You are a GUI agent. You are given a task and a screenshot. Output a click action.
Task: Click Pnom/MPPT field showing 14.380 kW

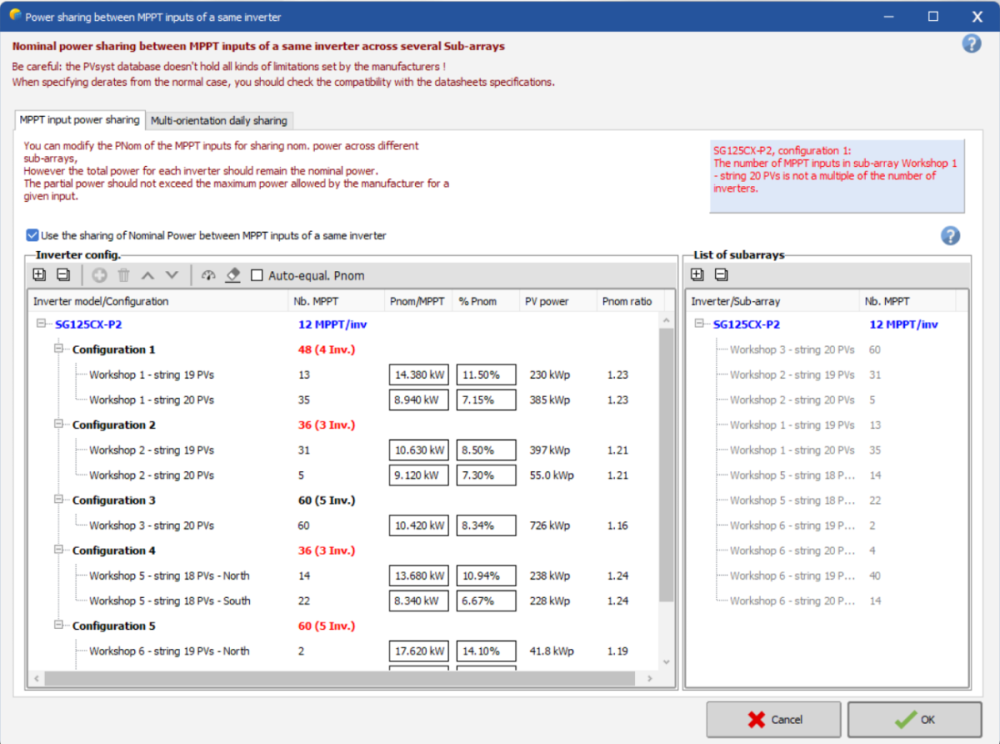[x=418, y=375]
